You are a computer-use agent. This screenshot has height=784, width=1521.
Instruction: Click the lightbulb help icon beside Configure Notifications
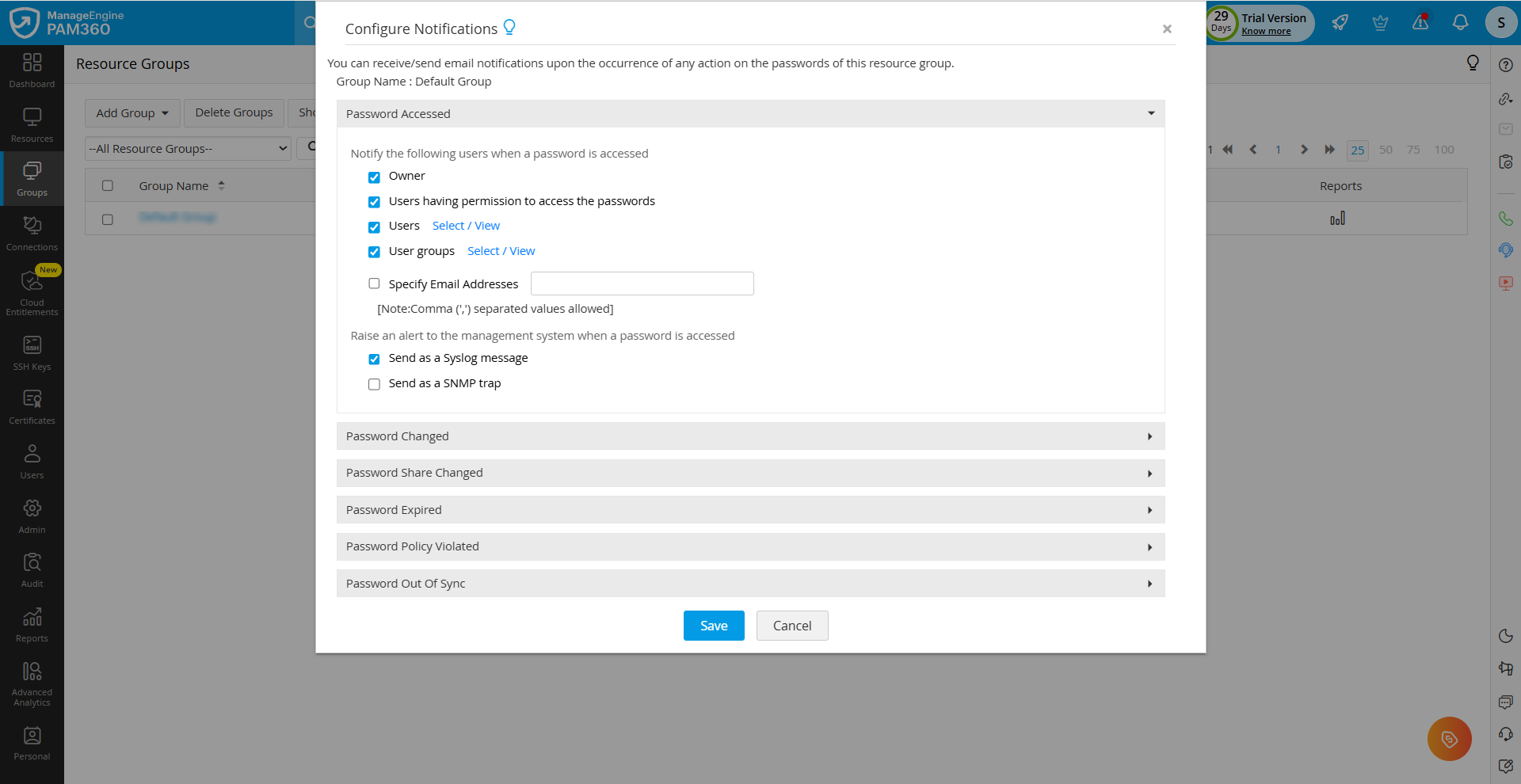[x=509, y=28]
